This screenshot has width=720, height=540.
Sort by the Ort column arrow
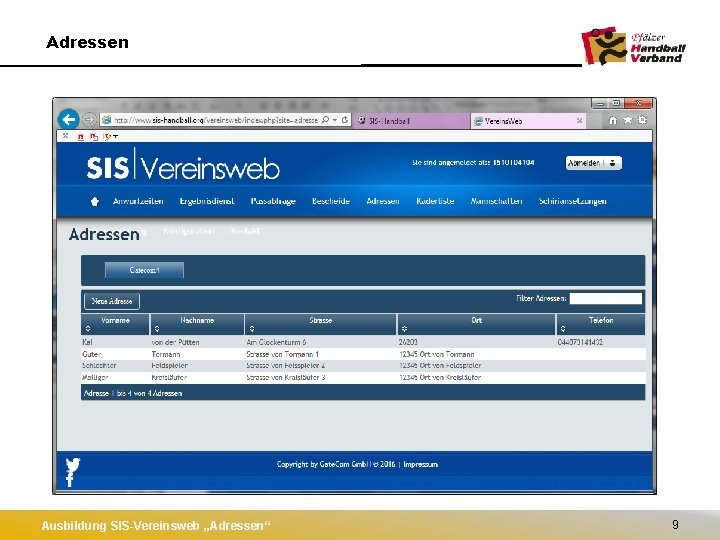404,329
